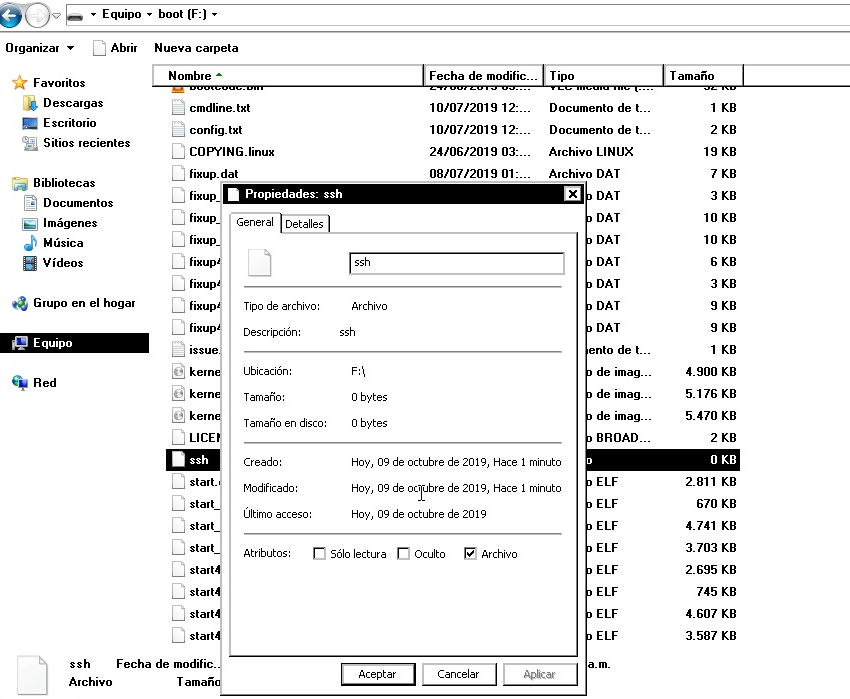Select the ssh file icon in list
This screenshot has width=850, height=699.
178,460
